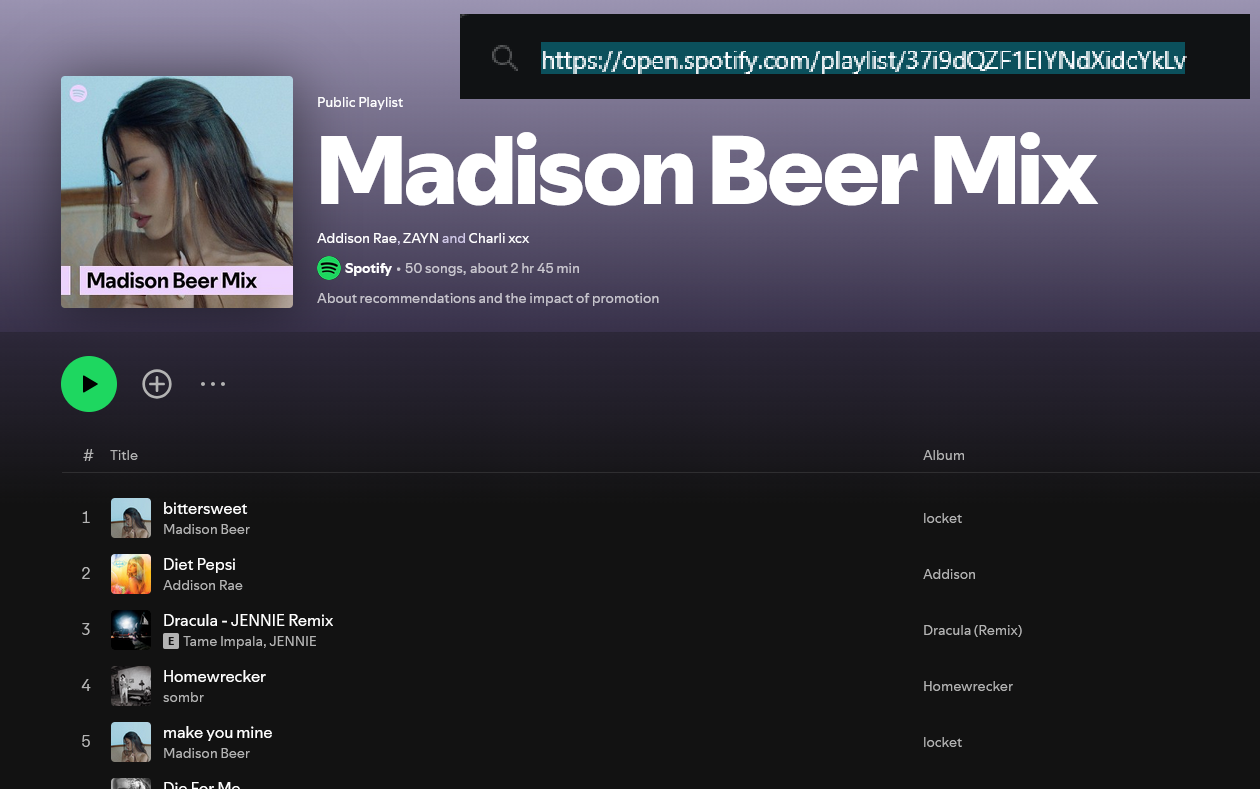The image size is (1260, 789).
Task: Open the Madison Beer Mix cover image
Action: pos(177,192)
